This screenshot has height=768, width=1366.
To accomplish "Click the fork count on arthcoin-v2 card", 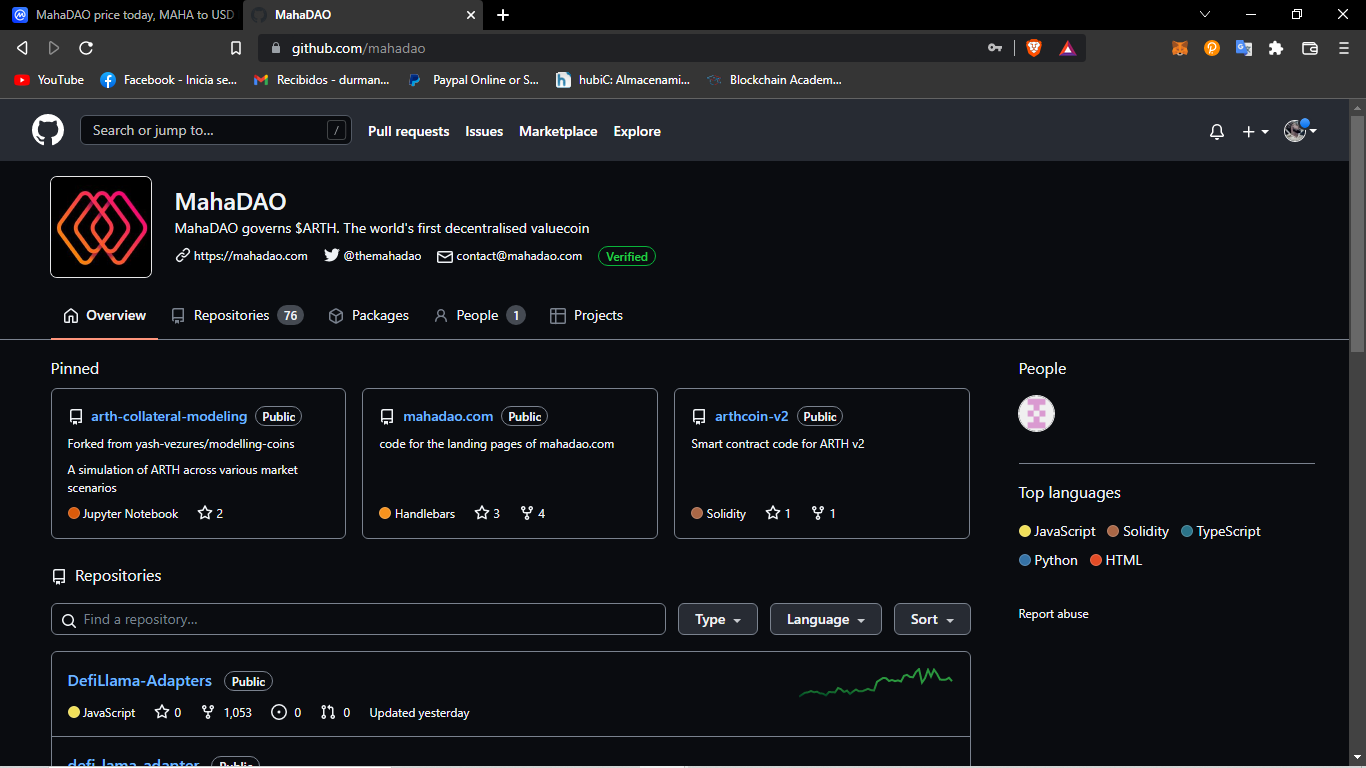I will [x=824, y=513].
